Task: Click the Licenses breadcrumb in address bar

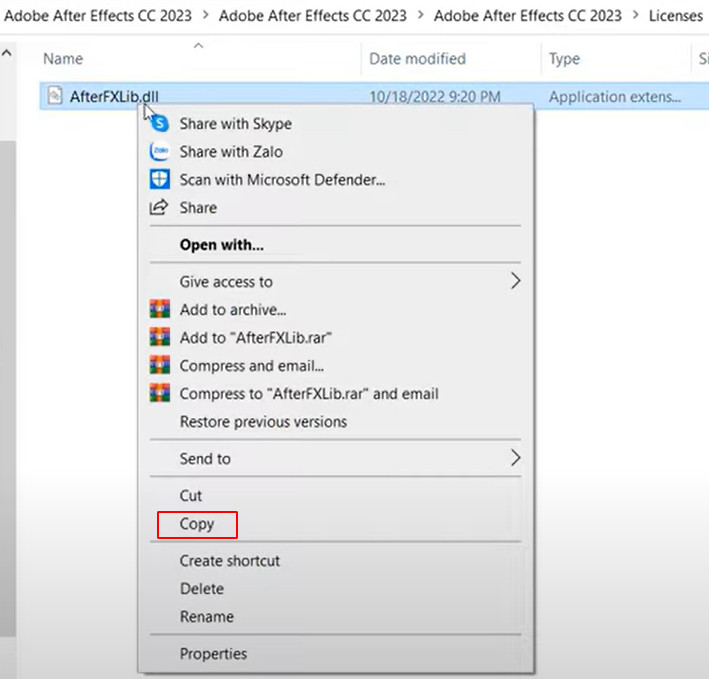Action: (x=675, y=15)
